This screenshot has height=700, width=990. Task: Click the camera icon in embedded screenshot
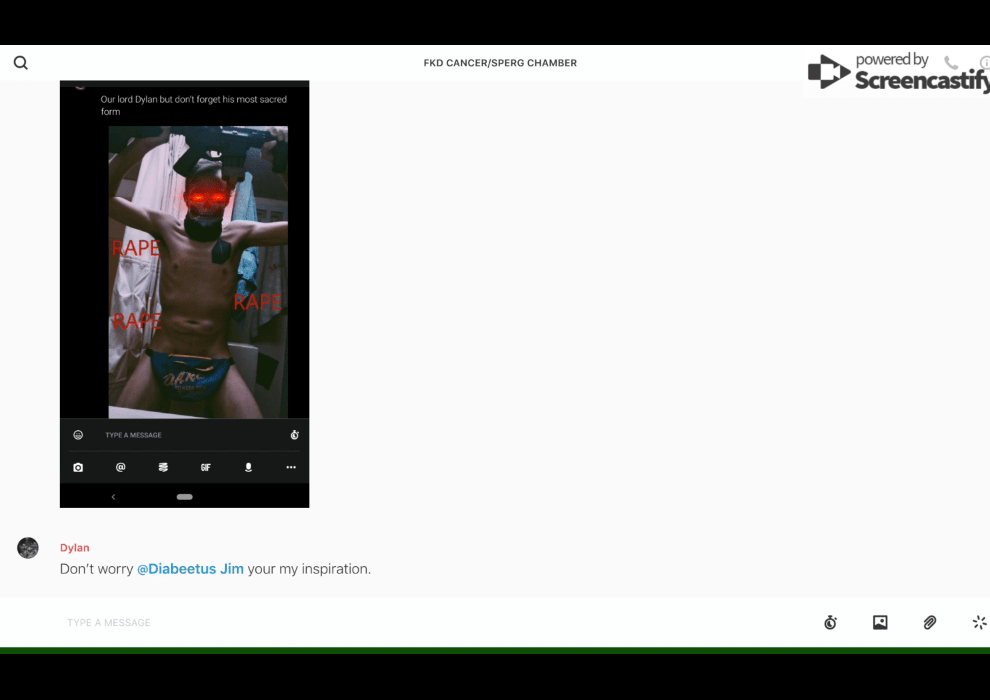(78, 467)
